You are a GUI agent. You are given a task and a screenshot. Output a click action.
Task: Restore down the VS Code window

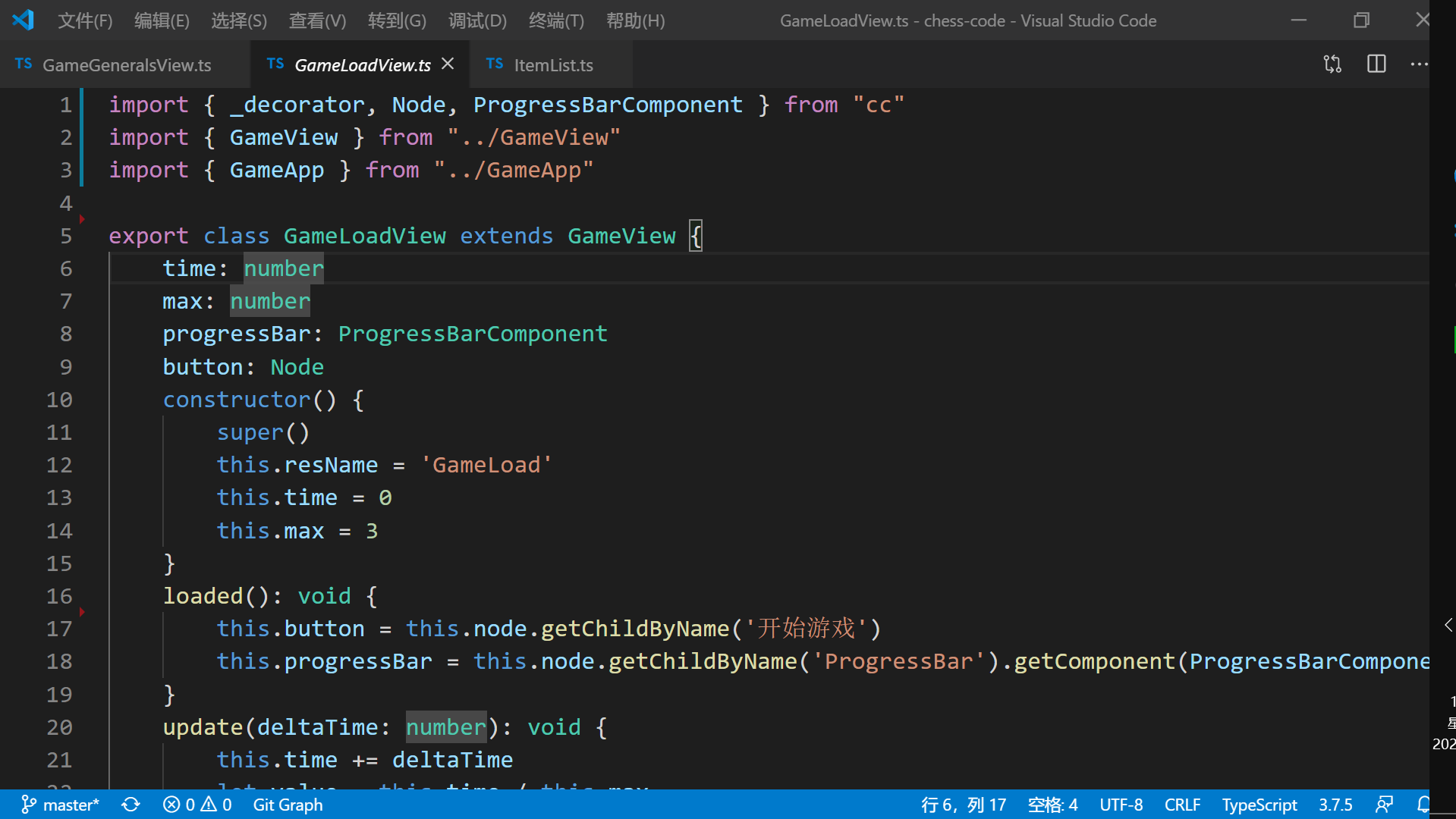click(1361, 20)
